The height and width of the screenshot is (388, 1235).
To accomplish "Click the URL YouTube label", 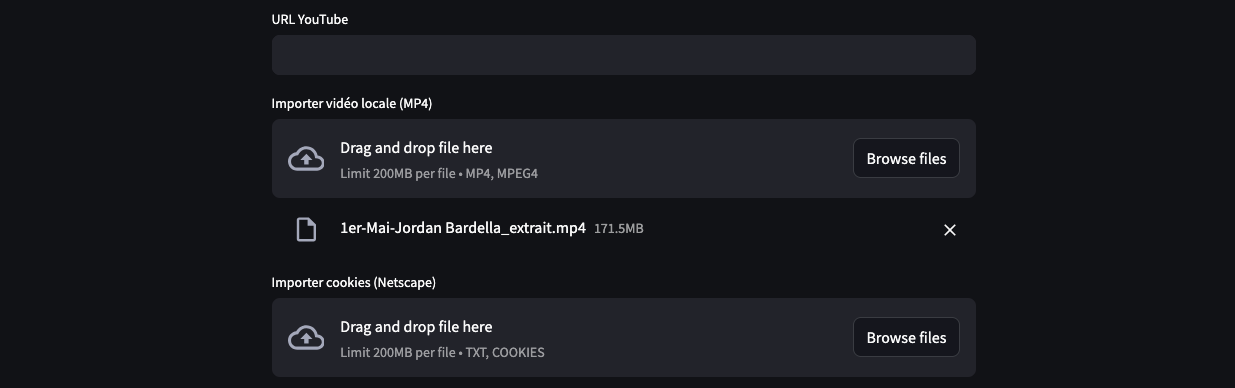I will [x=310, y=19].
